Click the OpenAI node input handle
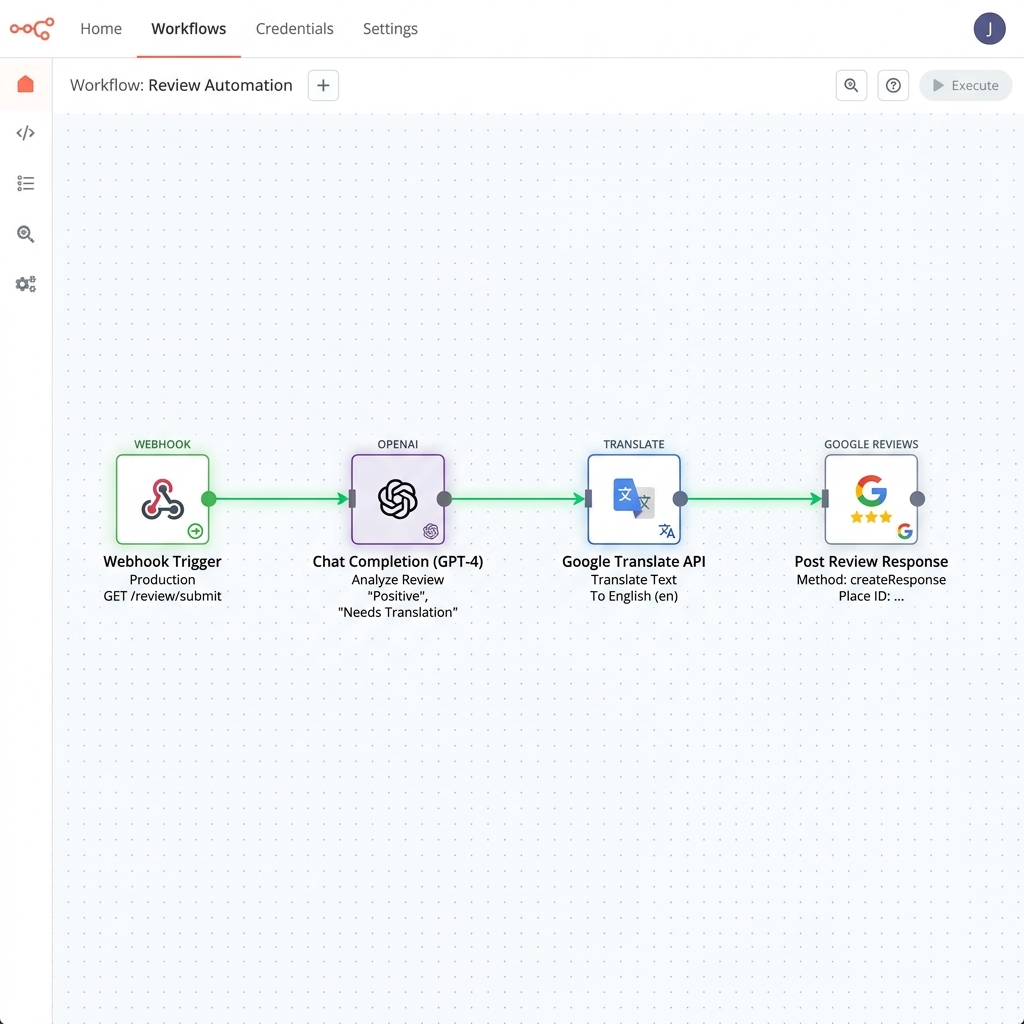The height and width of the screenshot is (1024, 1024). coord(353,499)
